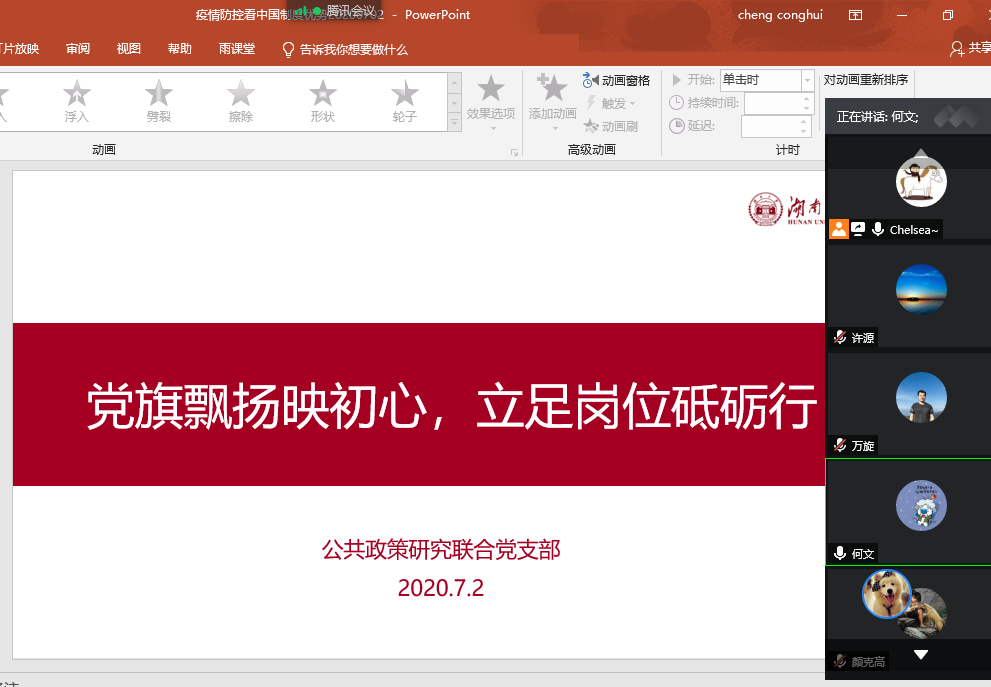991x687 pixels.
Task: Click the 共享 share button
Action: click(971, 48)
